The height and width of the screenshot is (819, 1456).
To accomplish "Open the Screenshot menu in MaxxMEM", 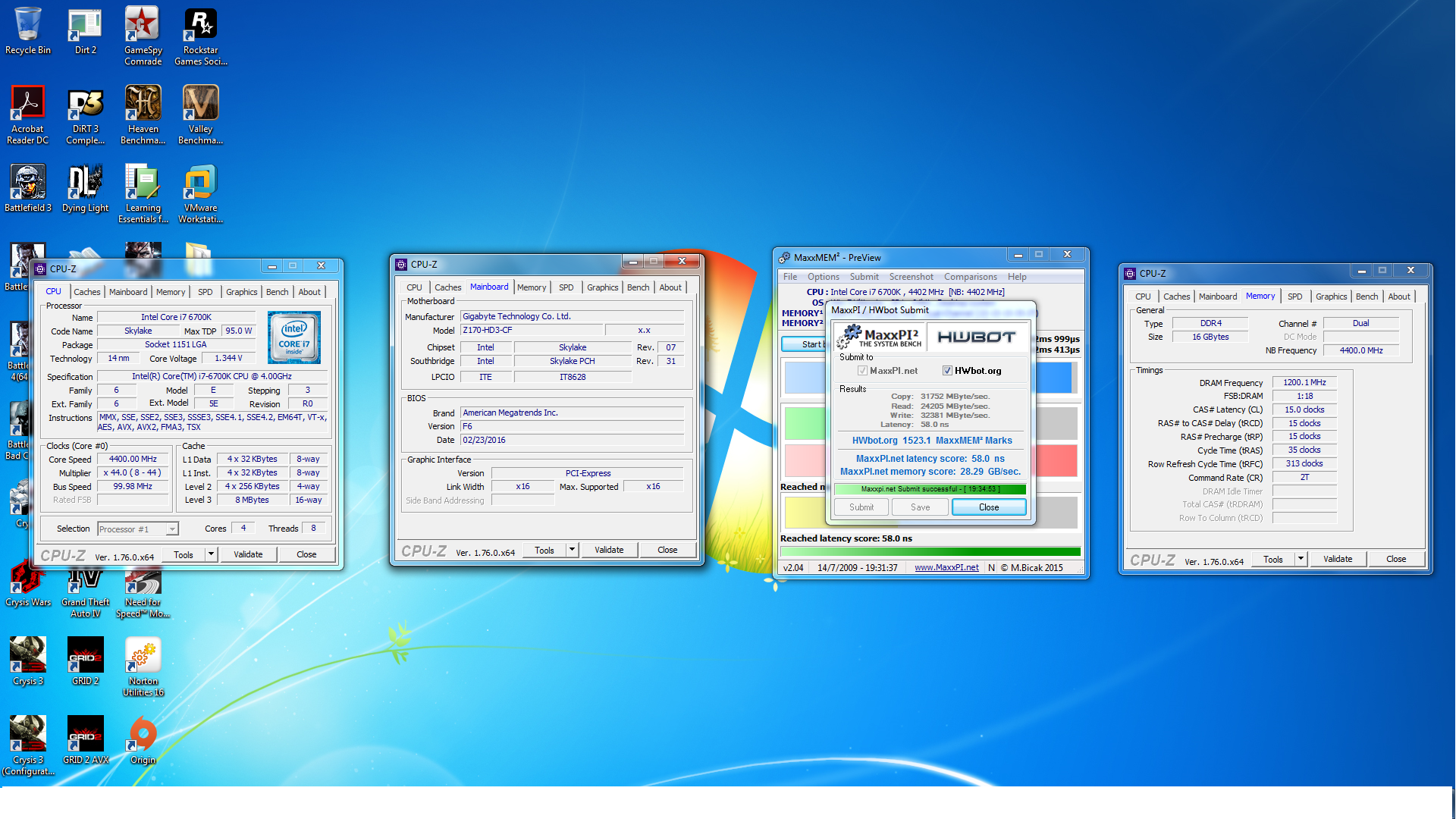I will coord(911,277).
